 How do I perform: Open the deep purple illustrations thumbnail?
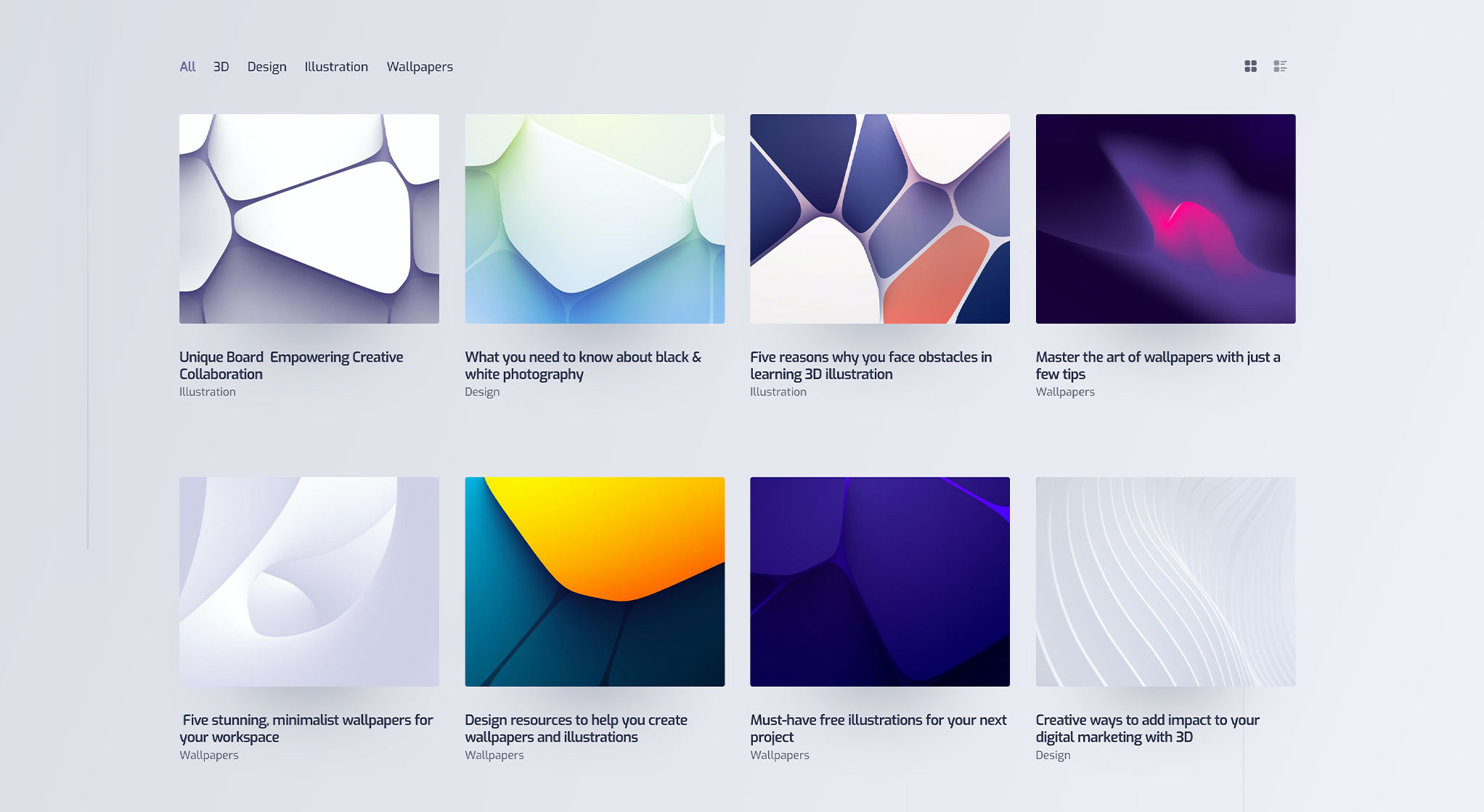coord(880,581)
